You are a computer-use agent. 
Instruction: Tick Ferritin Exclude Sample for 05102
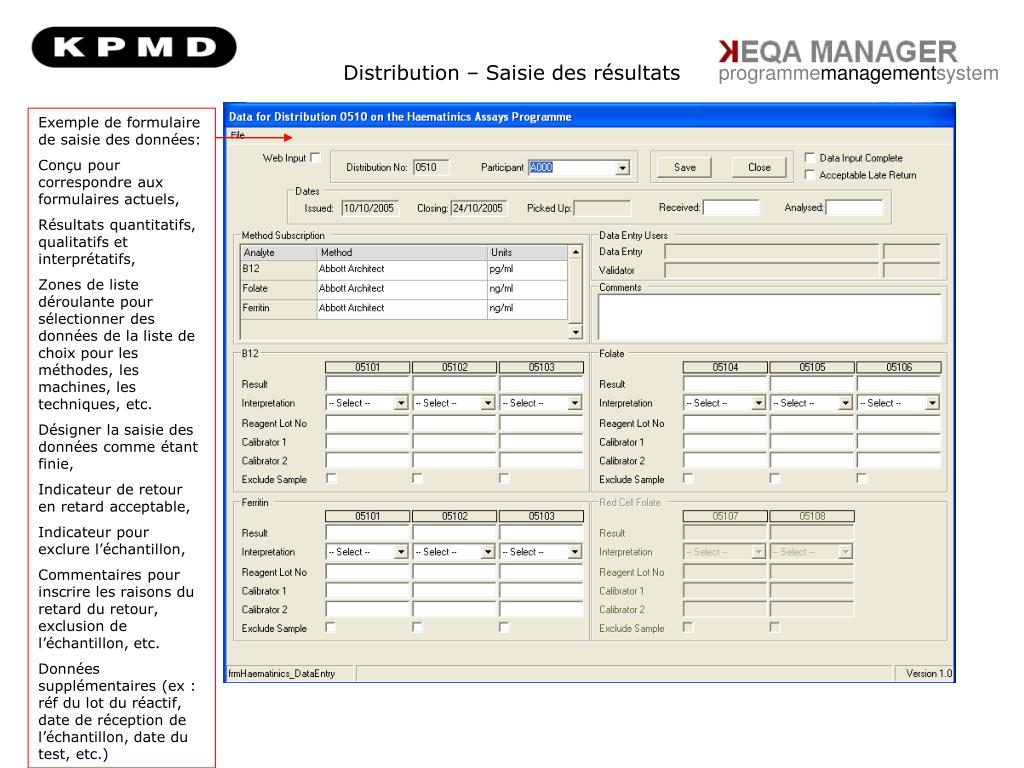click(x=417, y=628)
